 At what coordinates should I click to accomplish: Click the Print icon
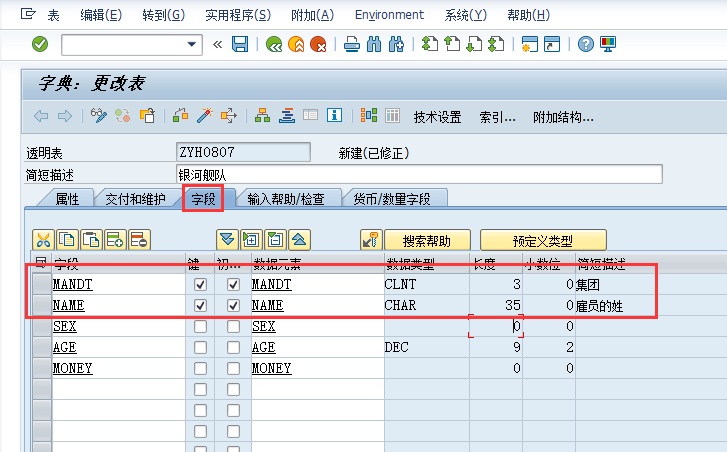[352, 45]
